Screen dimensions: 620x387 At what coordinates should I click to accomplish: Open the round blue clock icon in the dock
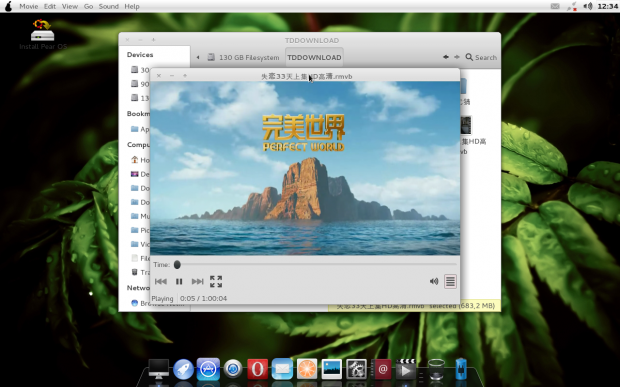click(233, 369)
